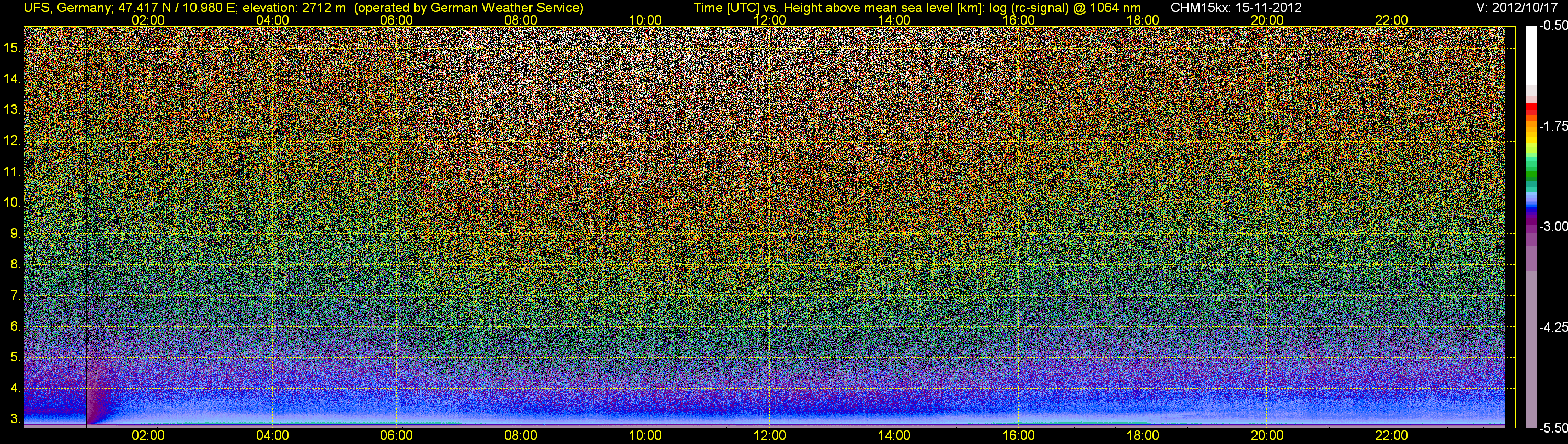Select the 12:00 tick on bottom time axis
This screenshot has width=1568, height=444.
769,436
